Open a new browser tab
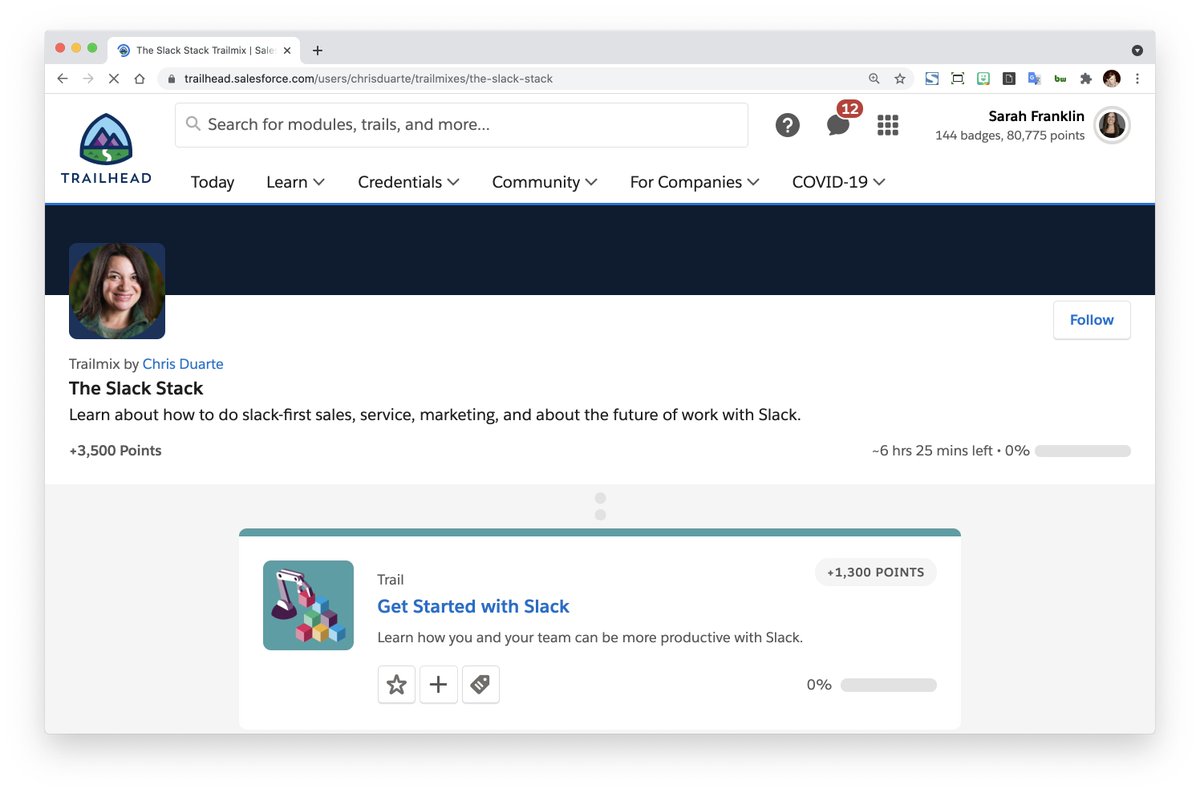This screenshot has height=793, width=1200. tap(318, 50)
